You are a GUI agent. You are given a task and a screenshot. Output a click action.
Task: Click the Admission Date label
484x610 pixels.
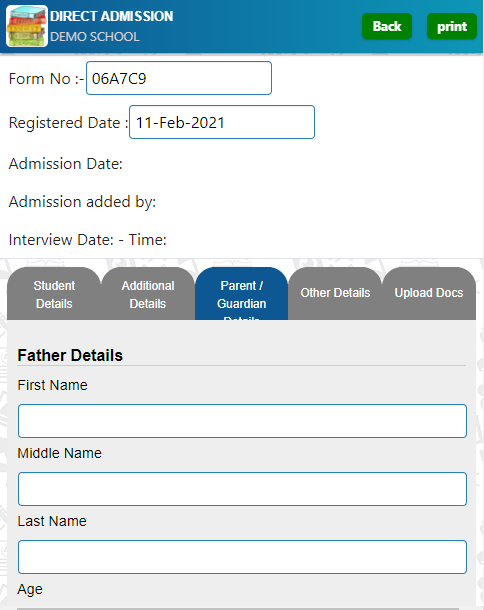click(66, 164)
